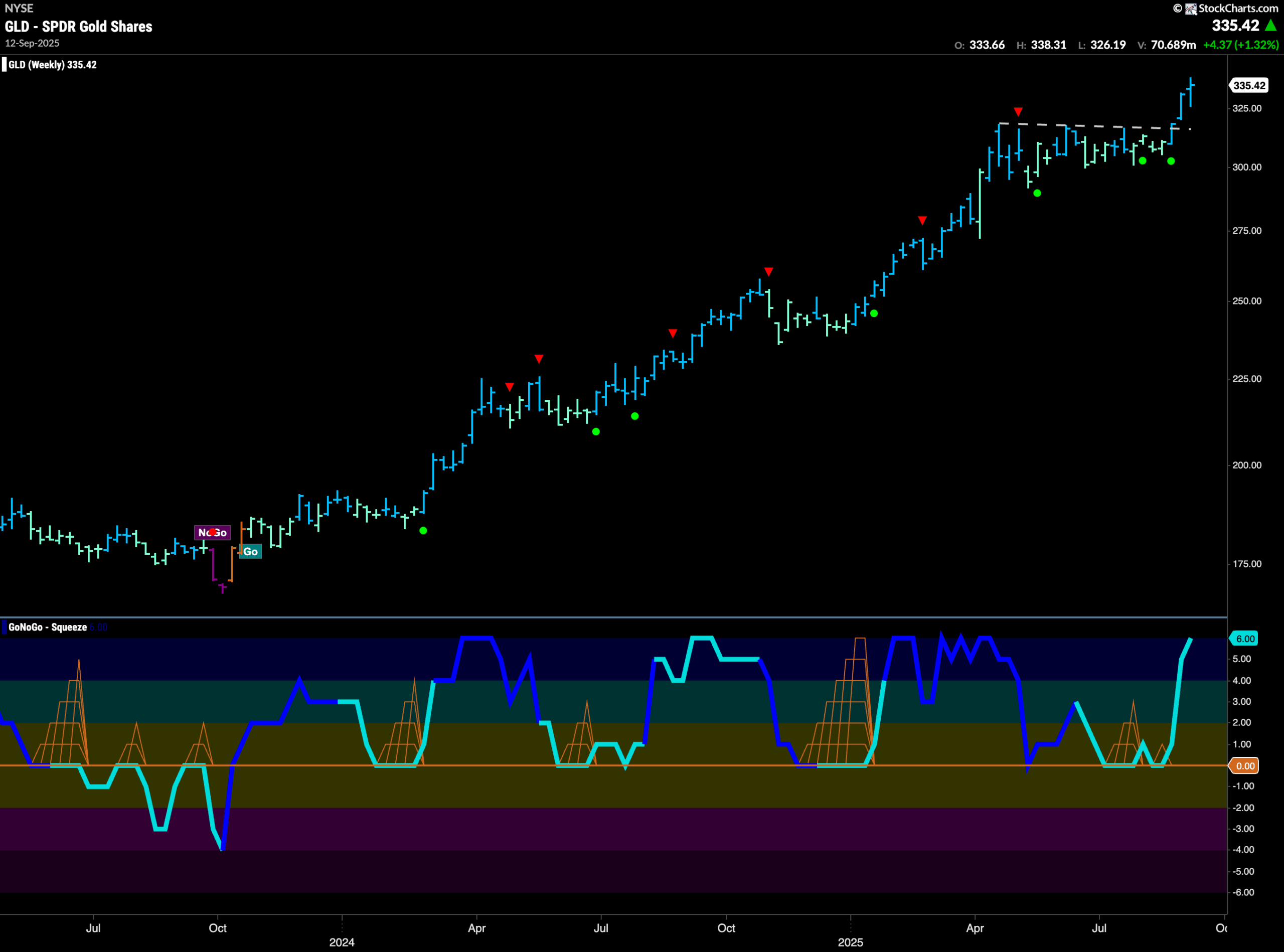
Task: Click the +4.37 (+1.32%) change value
Action: point(1241,45)
